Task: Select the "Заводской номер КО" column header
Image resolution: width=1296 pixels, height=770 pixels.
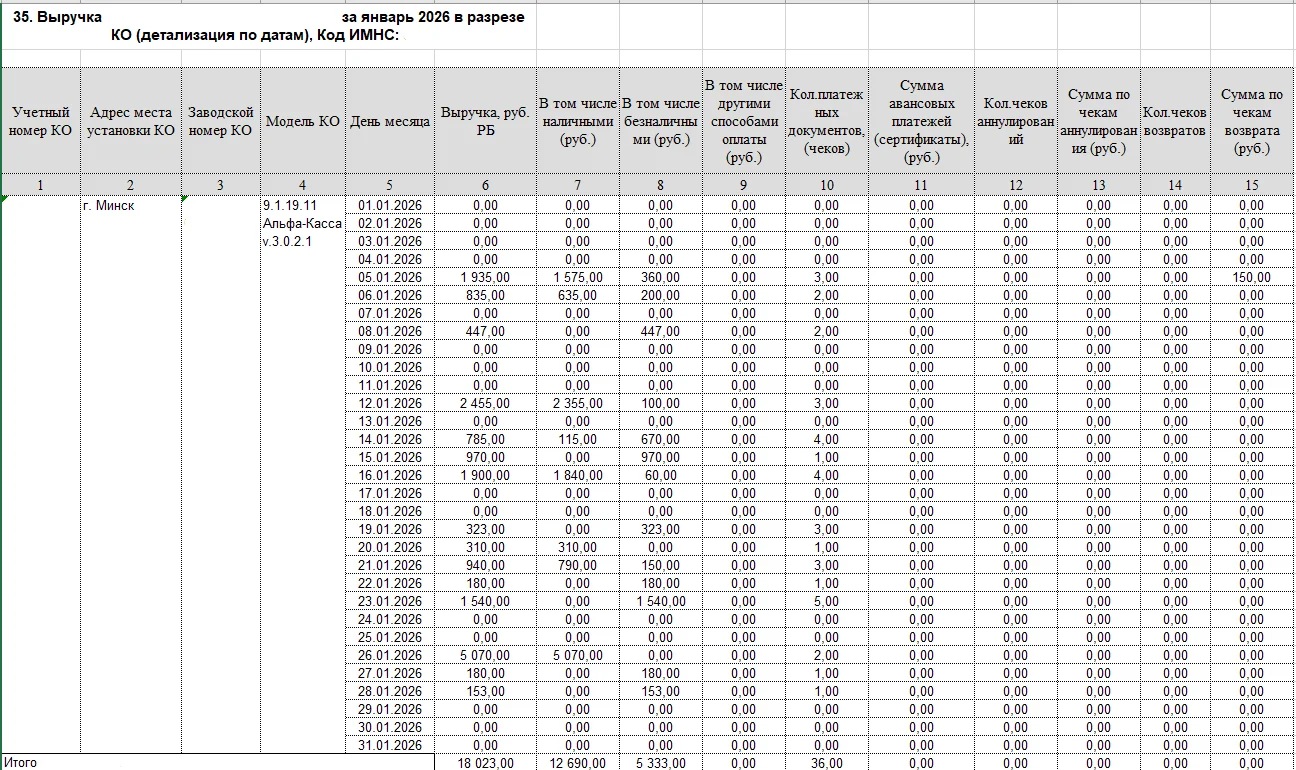Action: 221,121
